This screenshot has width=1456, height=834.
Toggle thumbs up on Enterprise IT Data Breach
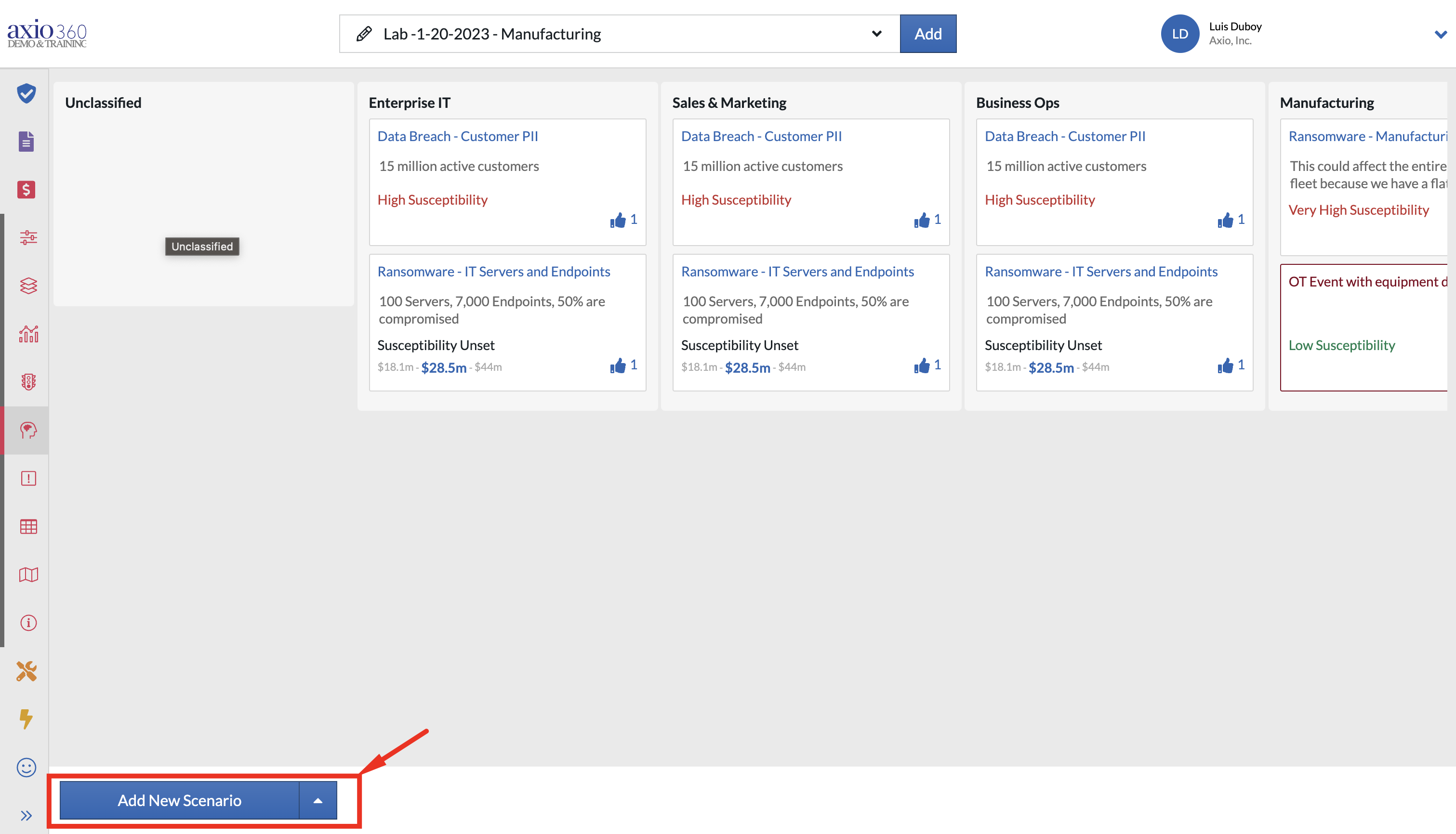618,221
